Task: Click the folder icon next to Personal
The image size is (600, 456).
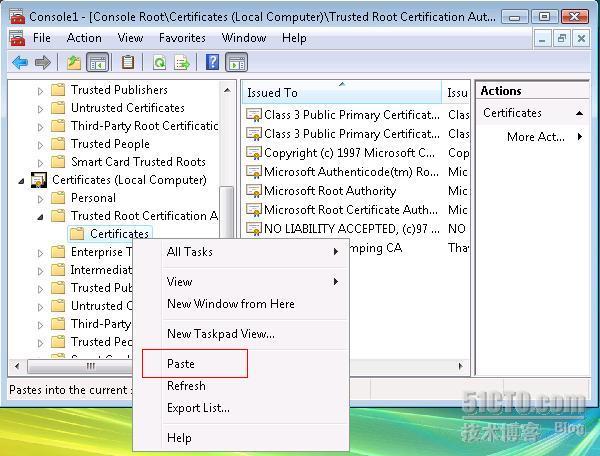Action: [x=58, y=198]
